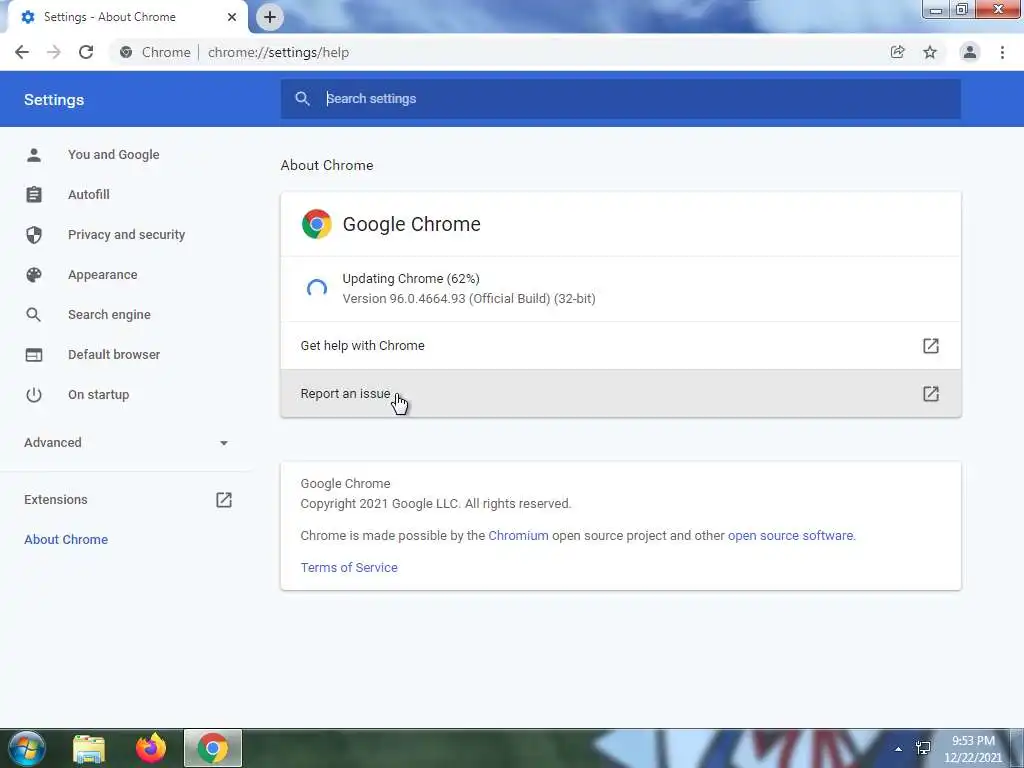
Task: Click the About Chrome page heading
Action: 327,165
